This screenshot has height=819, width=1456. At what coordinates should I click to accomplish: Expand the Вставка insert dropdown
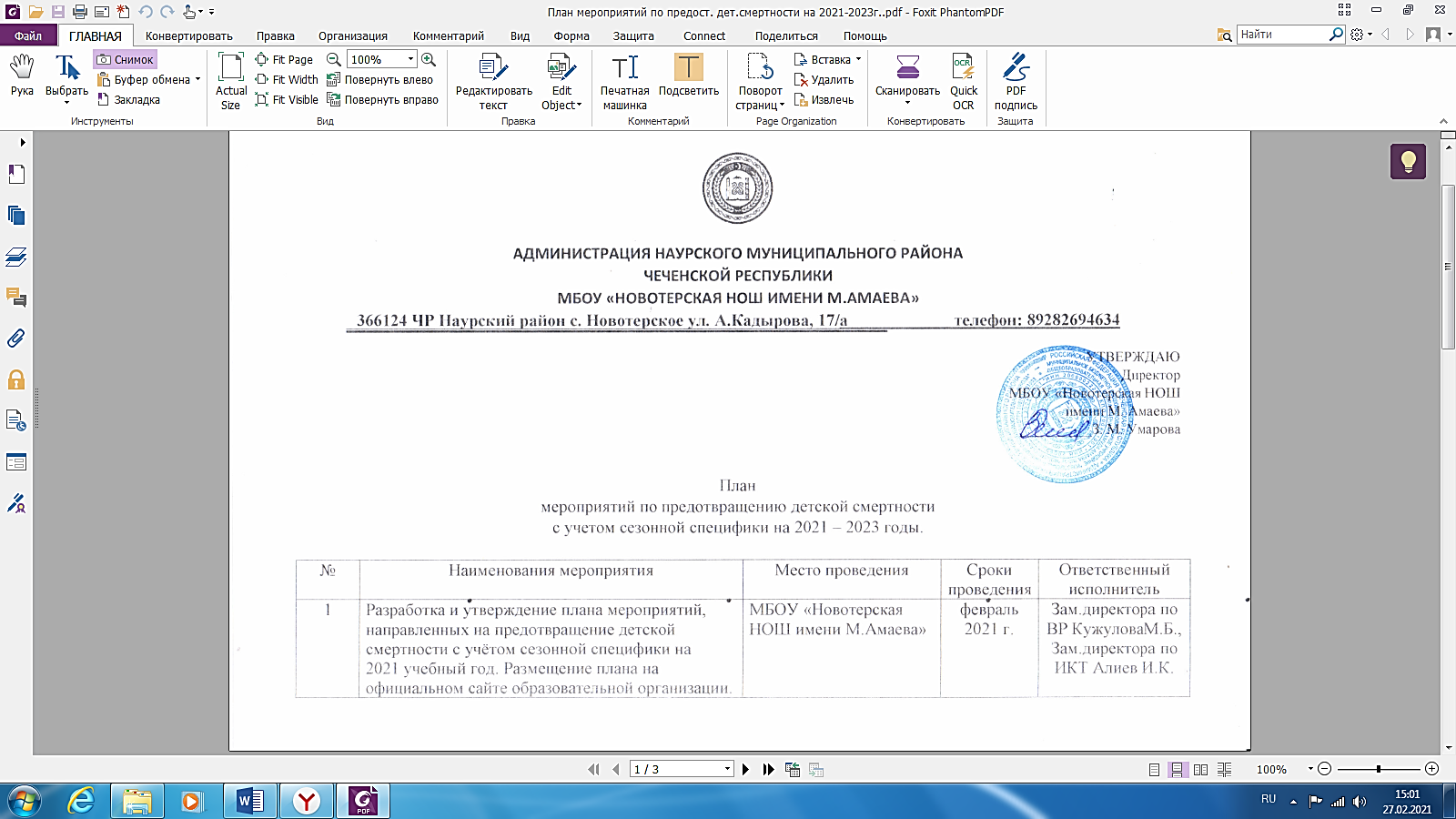click(827, 60)
